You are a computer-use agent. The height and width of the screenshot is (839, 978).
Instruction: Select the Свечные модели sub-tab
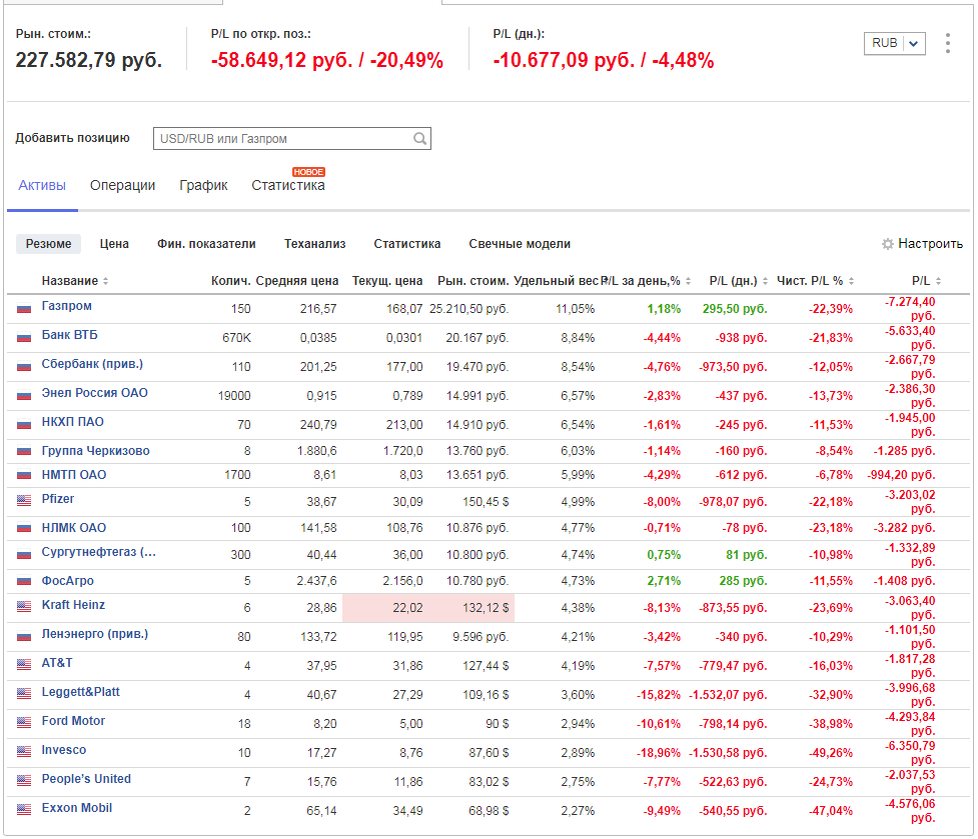(520, 244)
